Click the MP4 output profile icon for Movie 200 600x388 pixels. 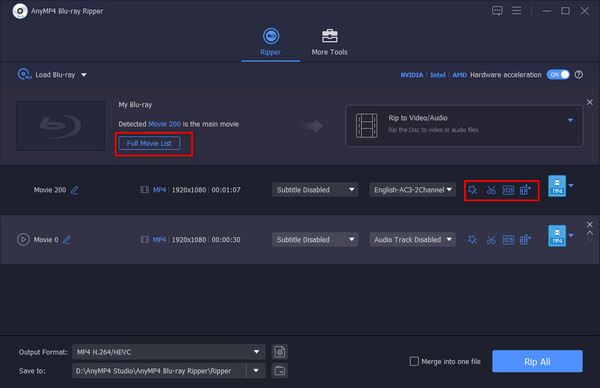coord(557,186)
